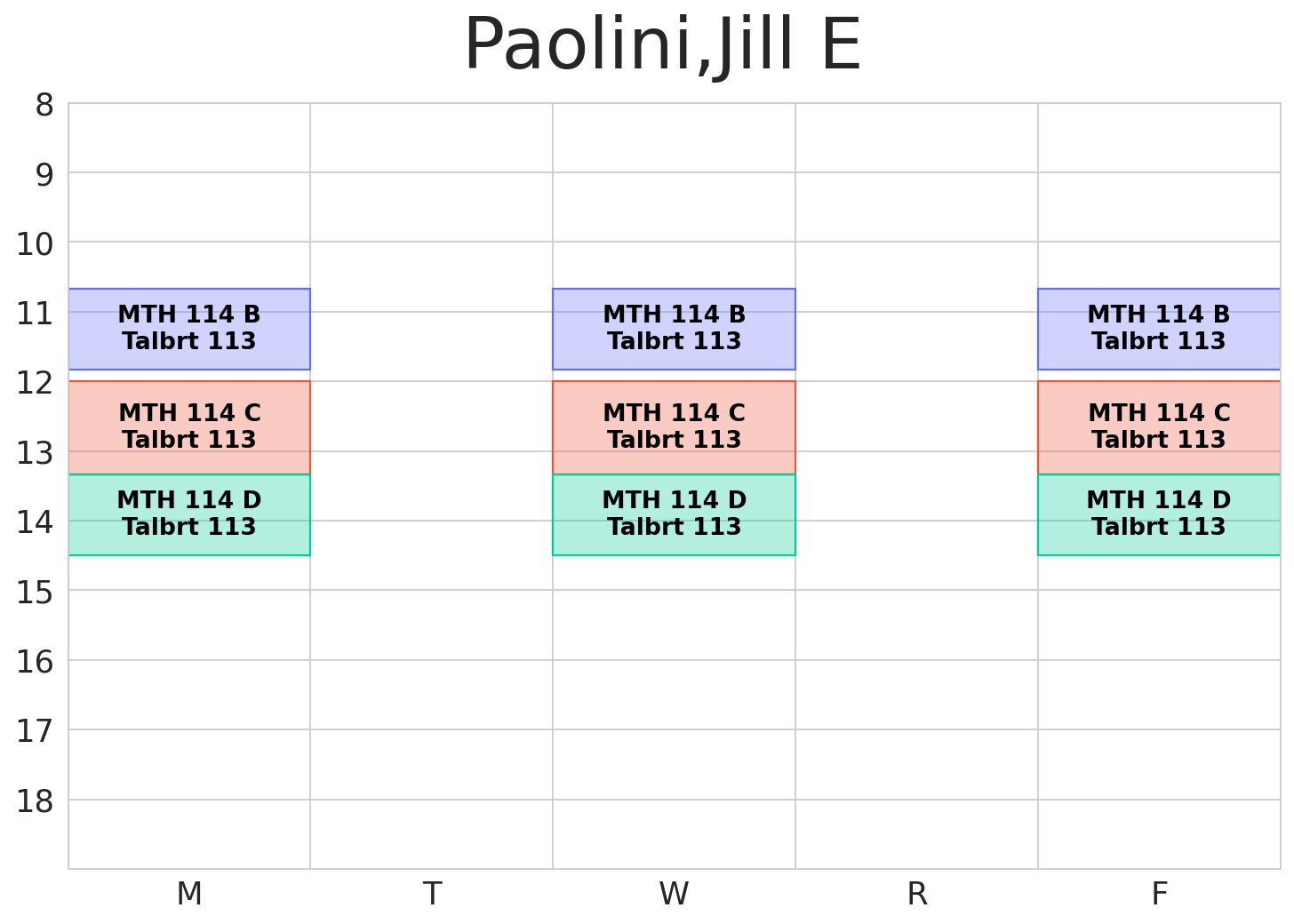Click the Wednesday MTH 114 C block

click(x=674, y=427)
